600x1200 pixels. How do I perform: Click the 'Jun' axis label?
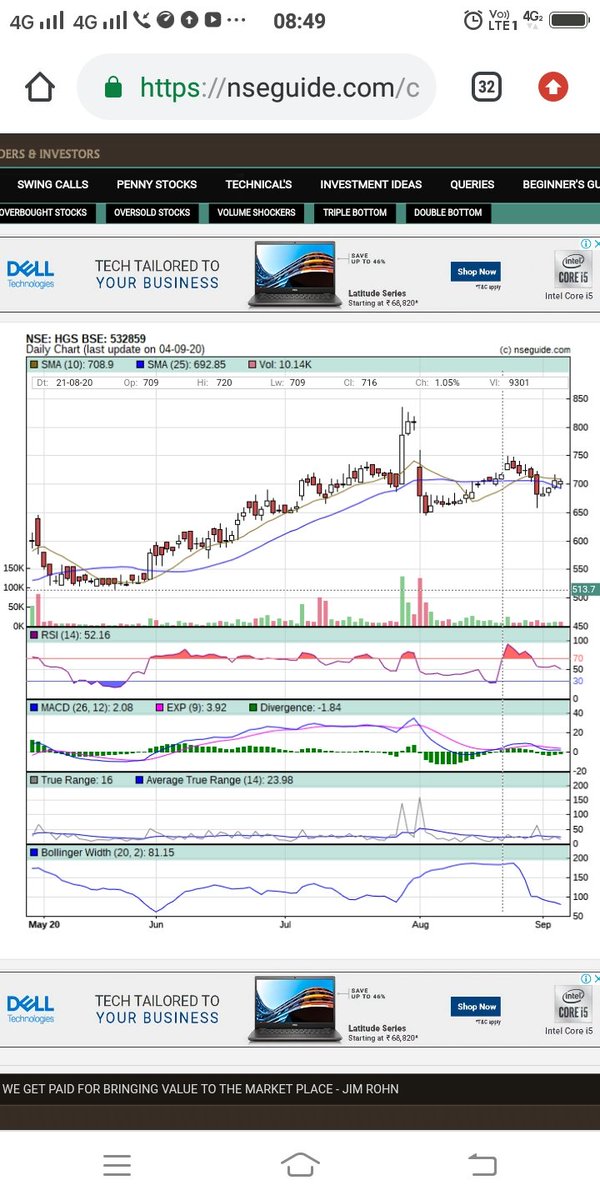pos(156,926)
